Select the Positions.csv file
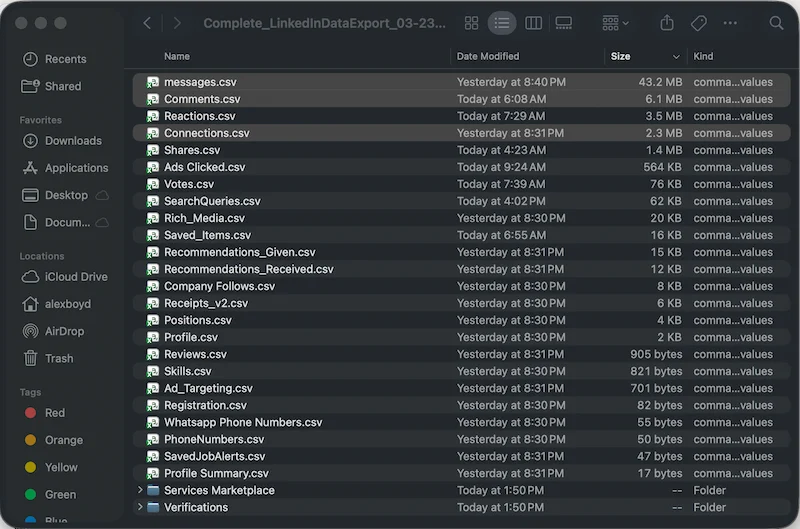Image resolution: width=800 pixels, height=529 pixels. click(462, 320)
